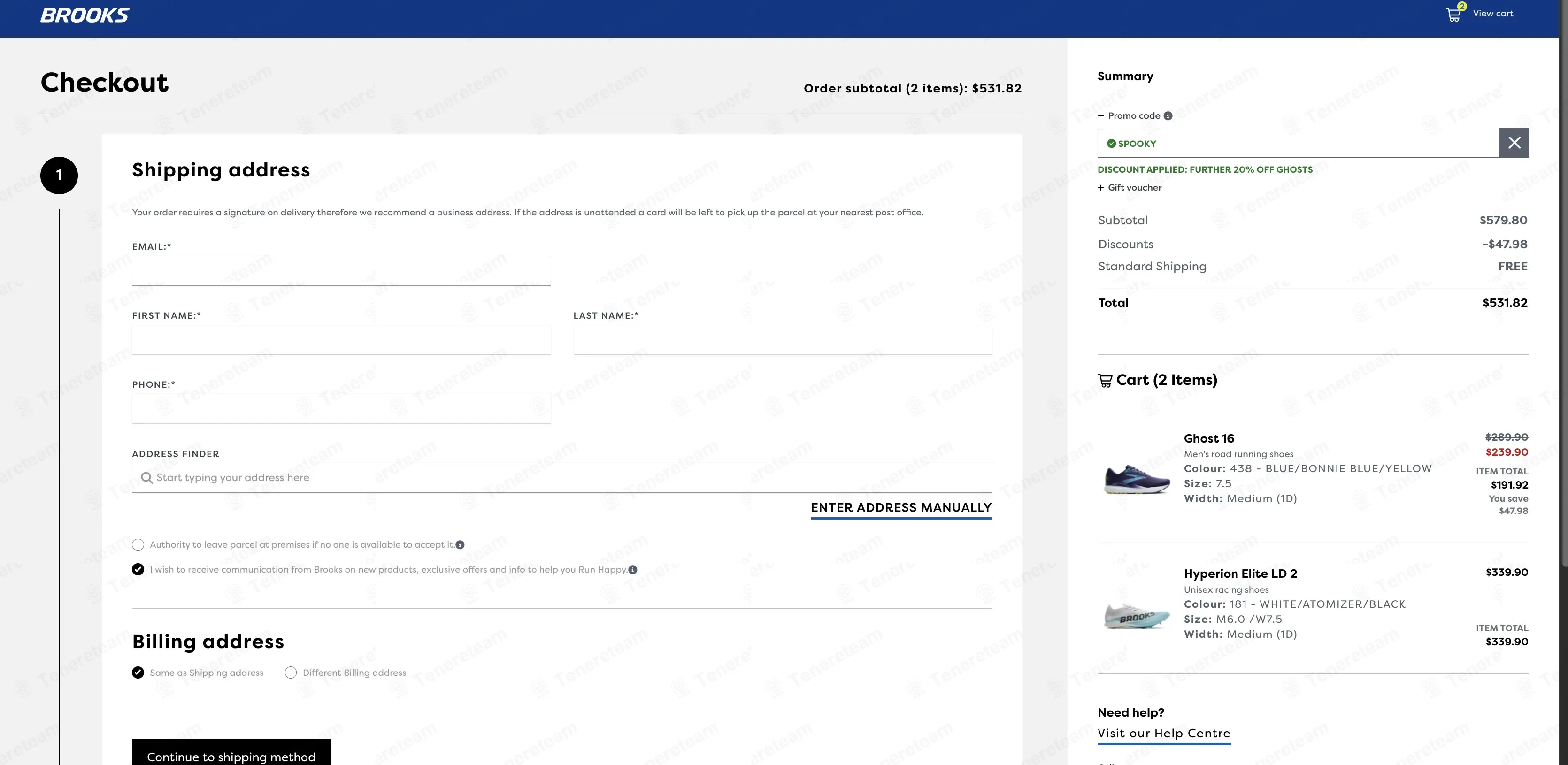This screenshot has width=1568, height=765.
Task: Click the Brooks logo
Action: point(85,15)
